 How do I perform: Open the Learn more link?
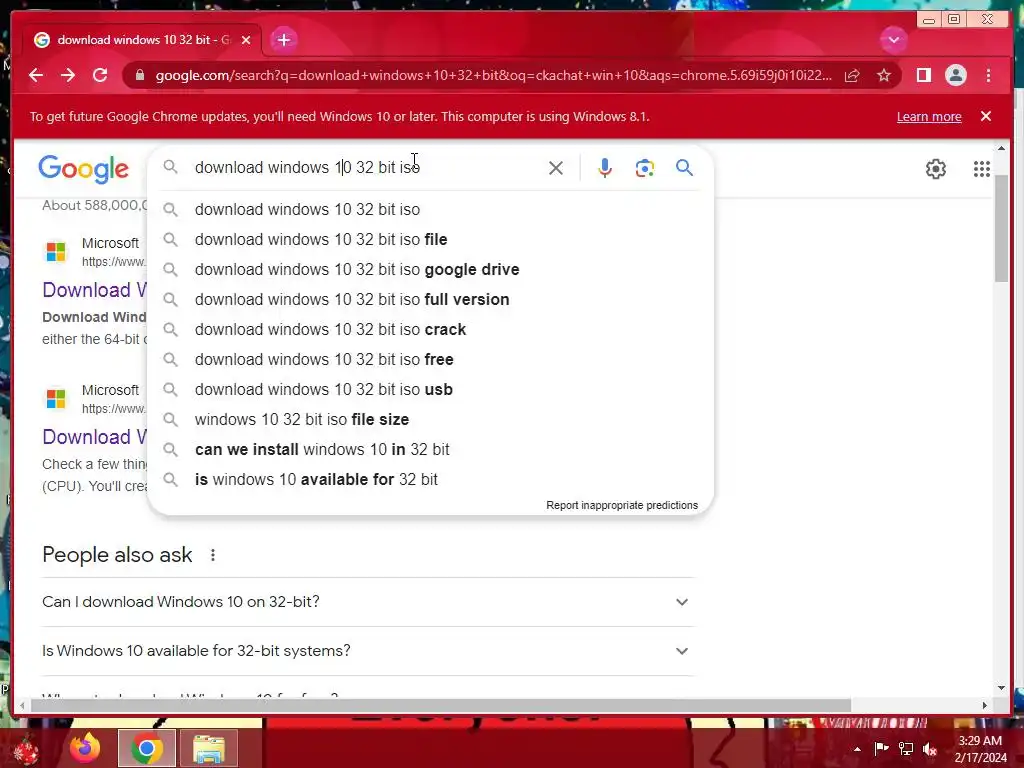(929, 116)
